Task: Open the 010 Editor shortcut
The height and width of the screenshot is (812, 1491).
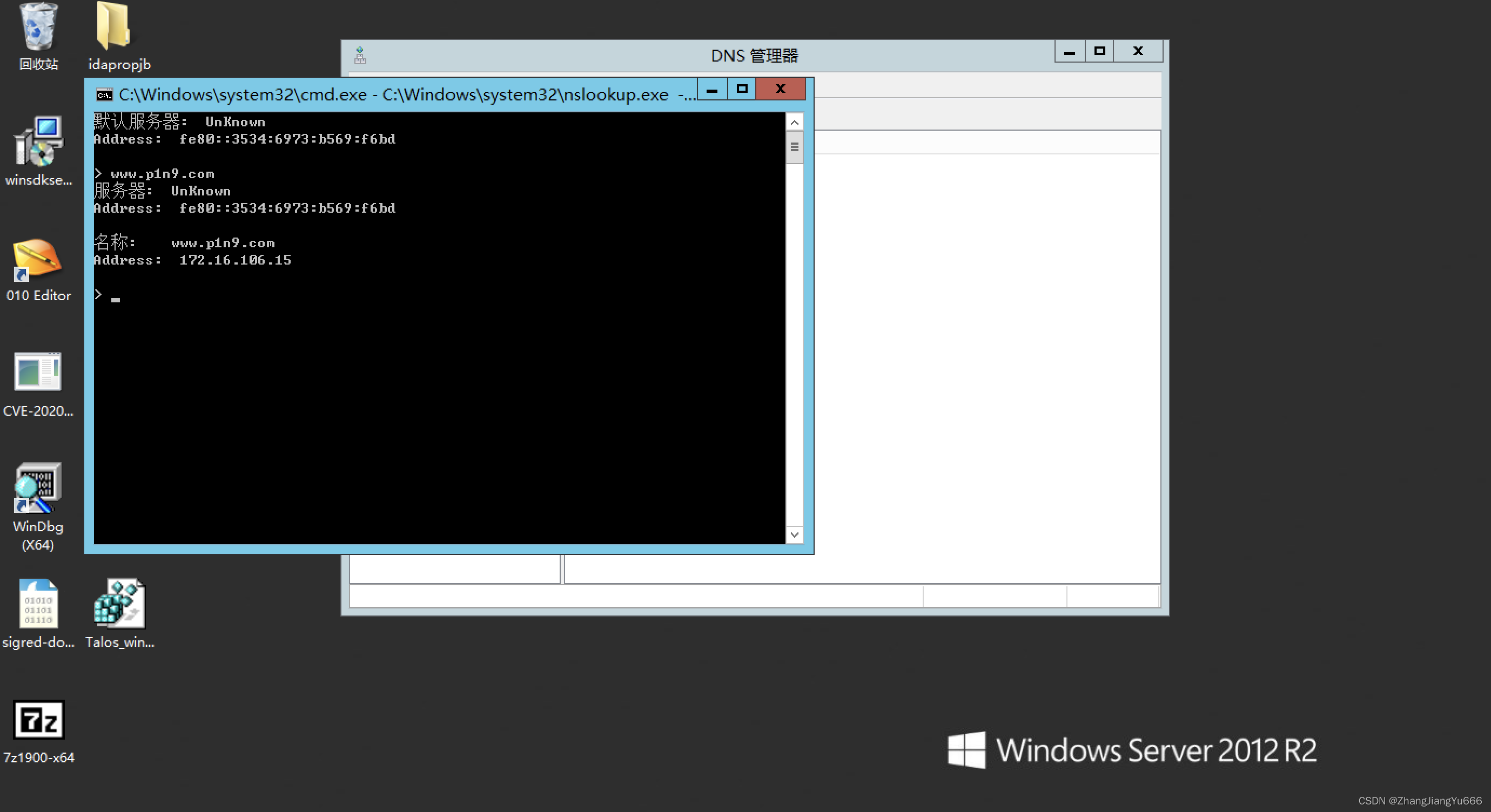Action: pos(38,259)
